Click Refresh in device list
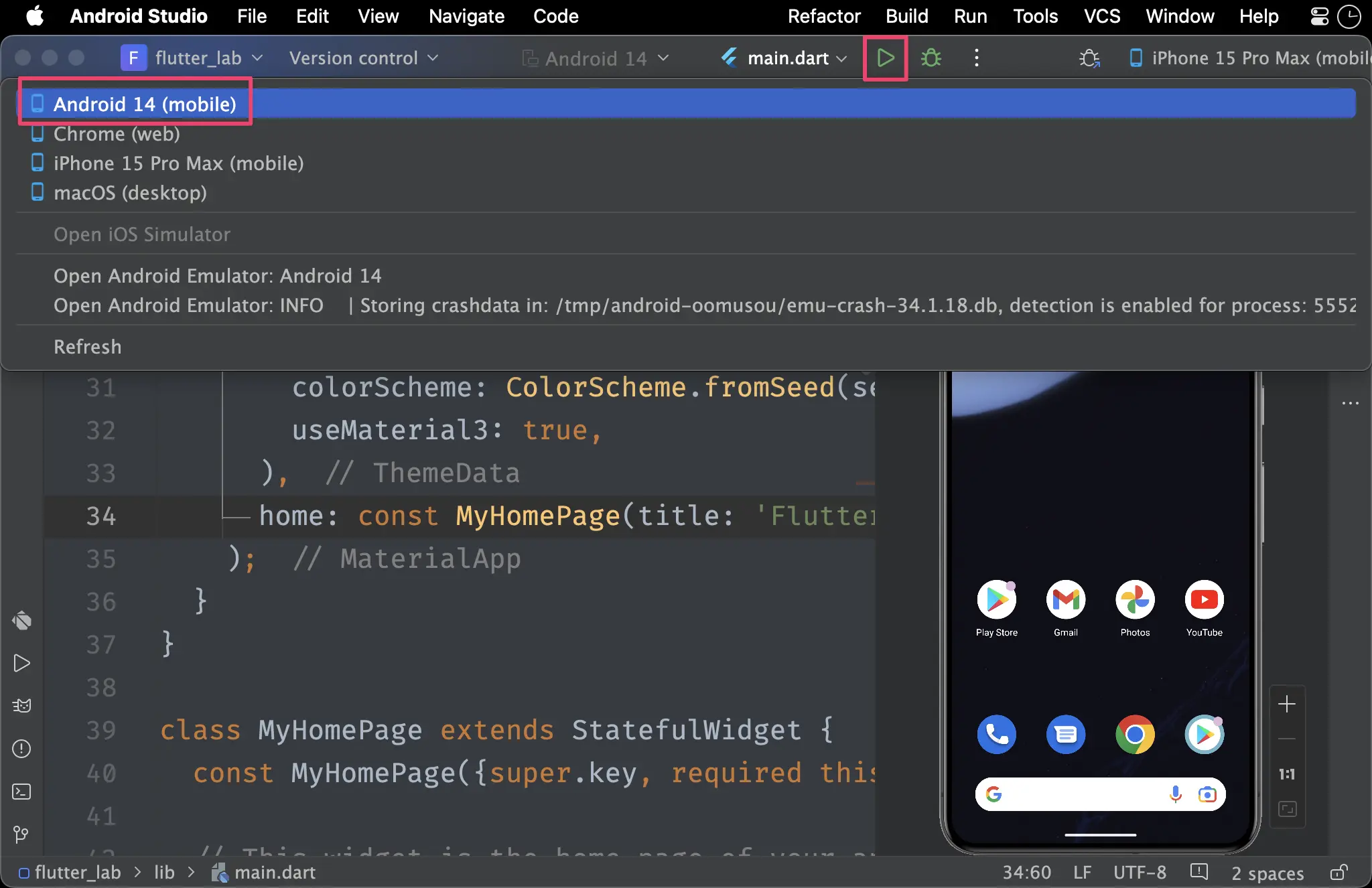 click(x=686, y=347)
